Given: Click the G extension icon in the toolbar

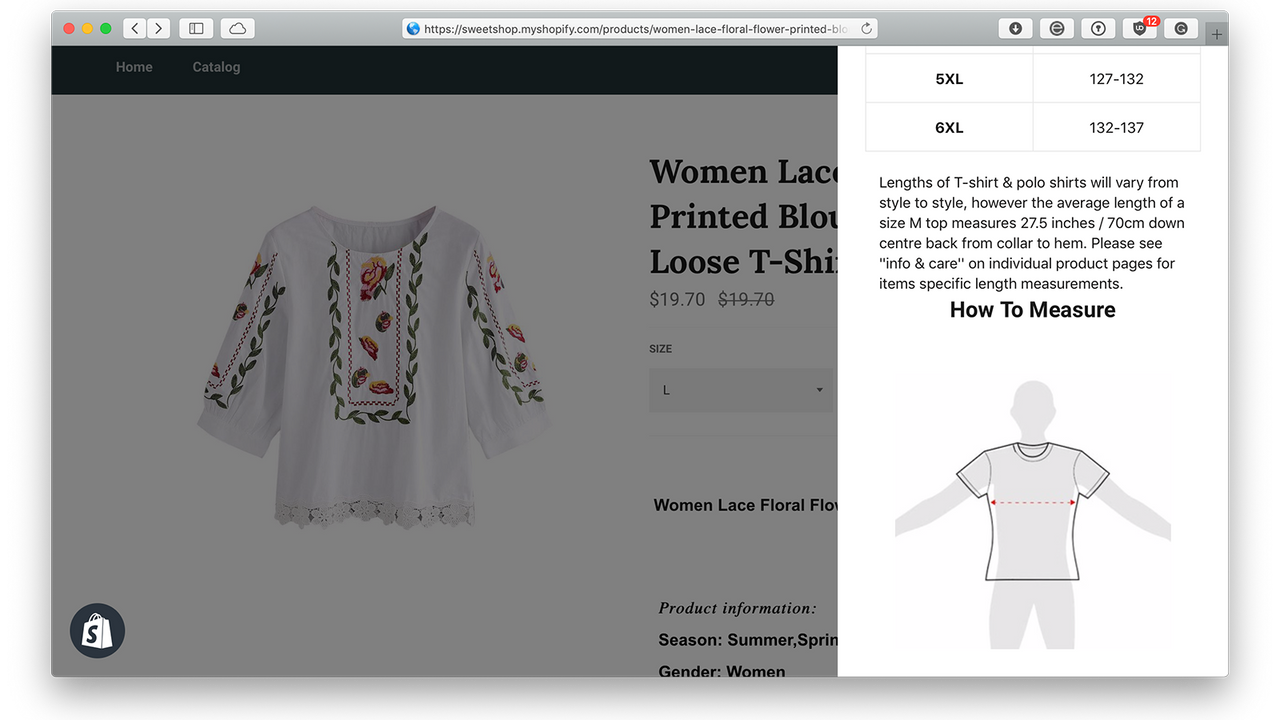Looking at the screenshot, I should coord(1181,28).
